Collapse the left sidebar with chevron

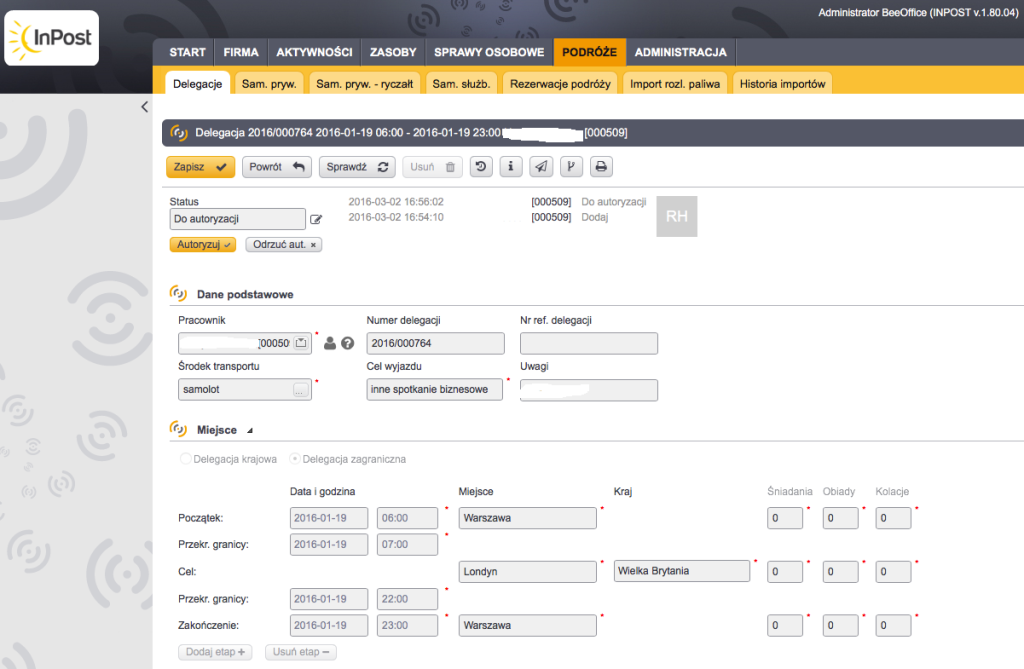pos(145,107)
